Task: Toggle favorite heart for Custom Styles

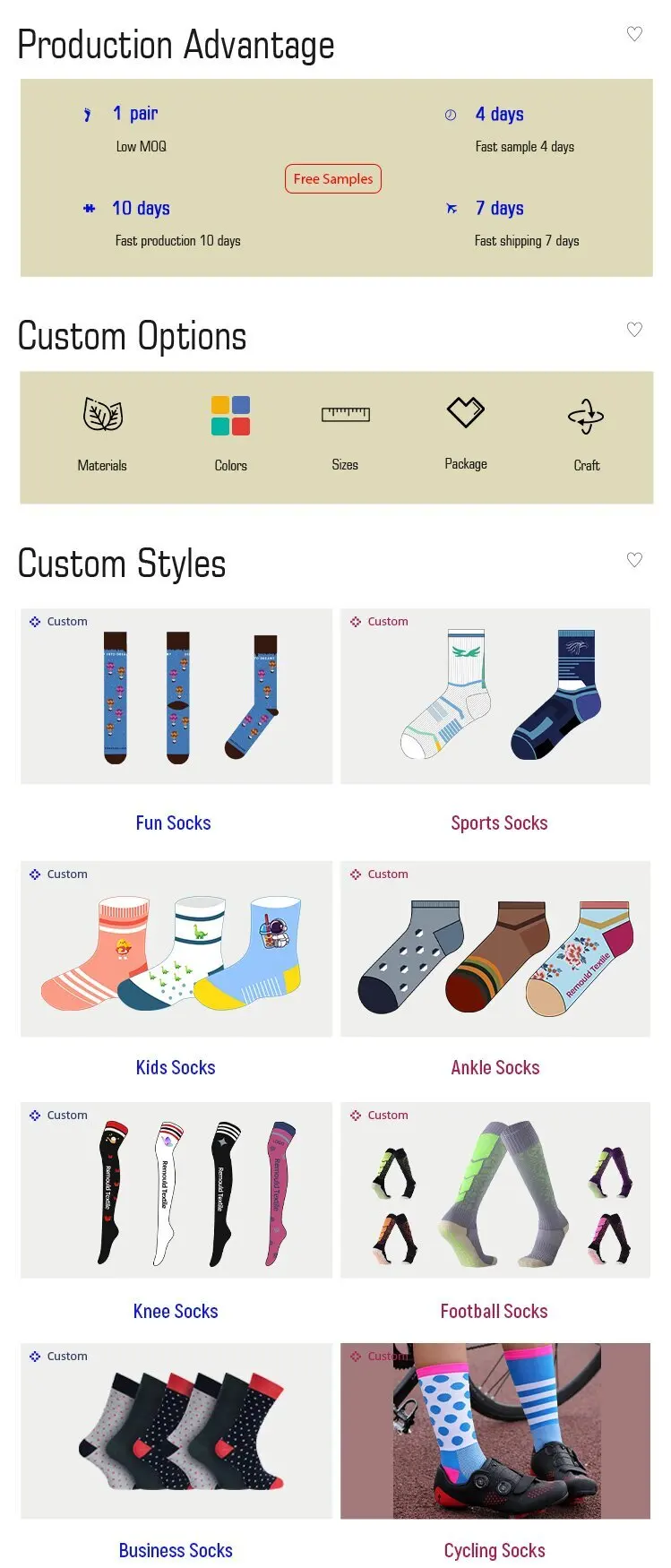Action: click(x=634, y=559)
